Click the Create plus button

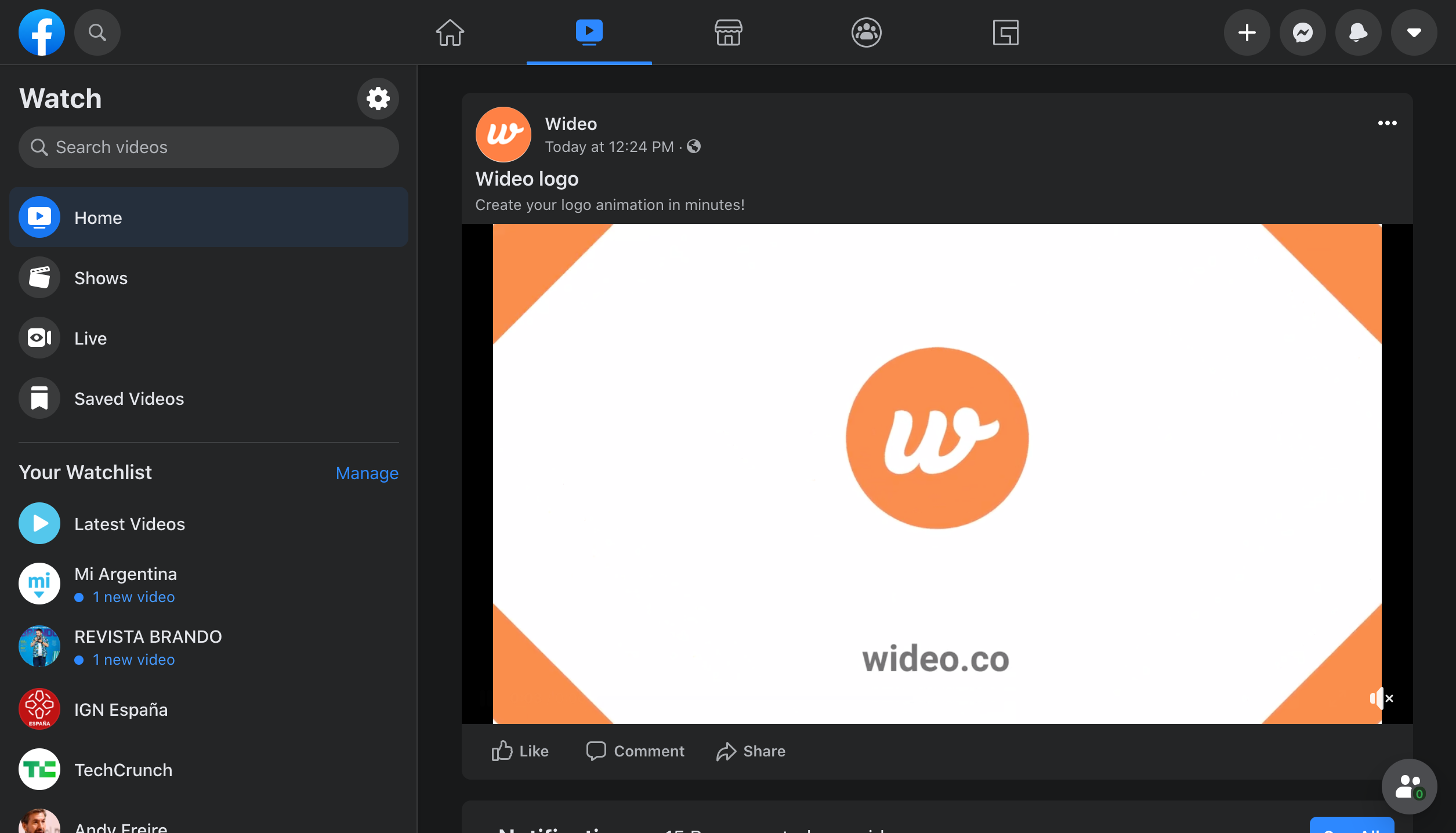click(1247, 32)
